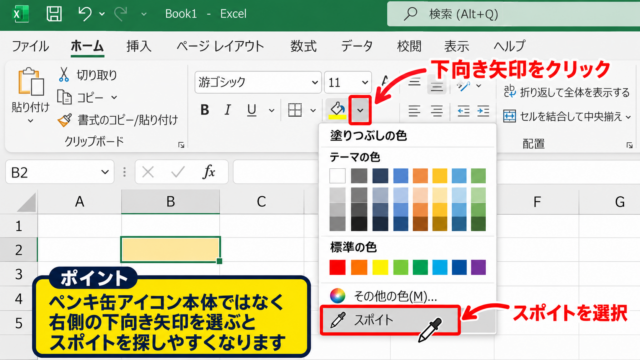
Task: Switch to 表示 tab
Action: 456,46
